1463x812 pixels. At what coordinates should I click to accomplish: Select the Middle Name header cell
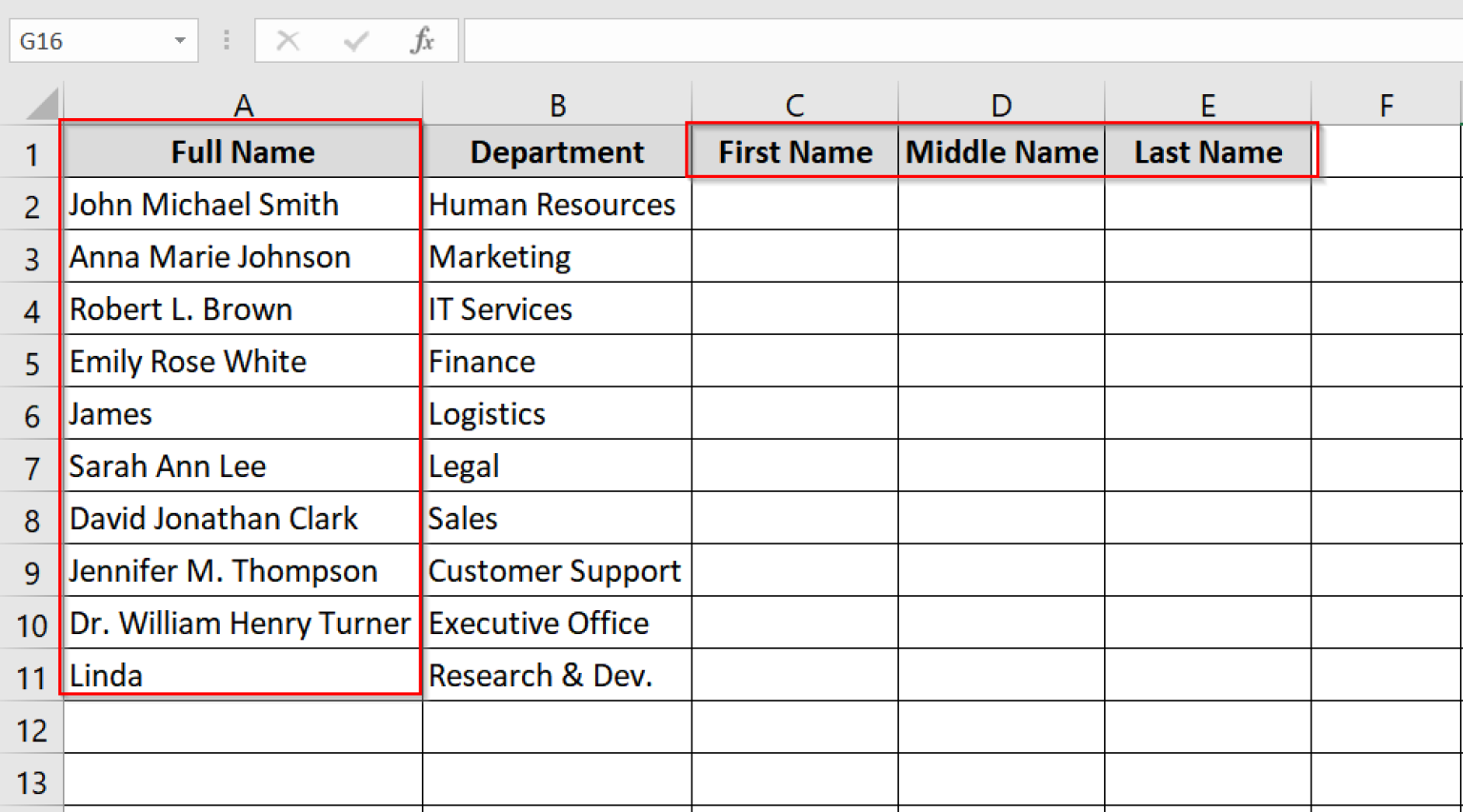[x=1001, y=151]
